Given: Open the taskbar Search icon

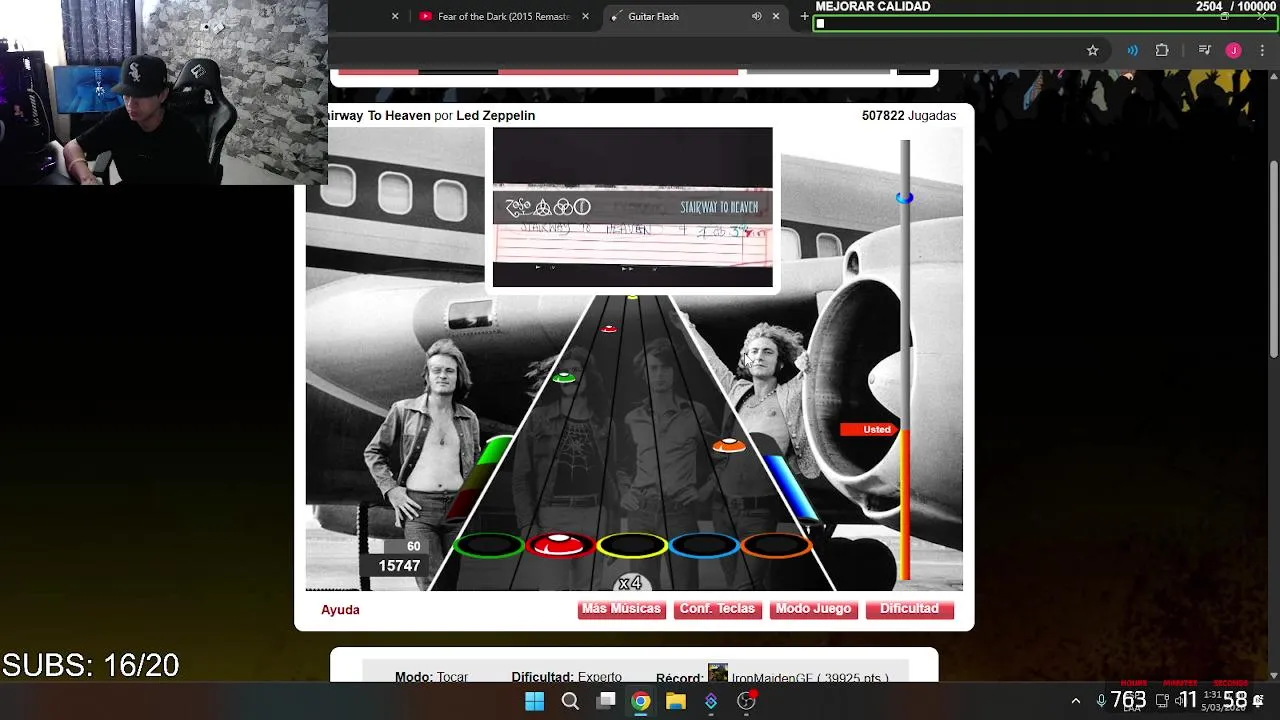Looking at the screenshot, I should 570,701.
